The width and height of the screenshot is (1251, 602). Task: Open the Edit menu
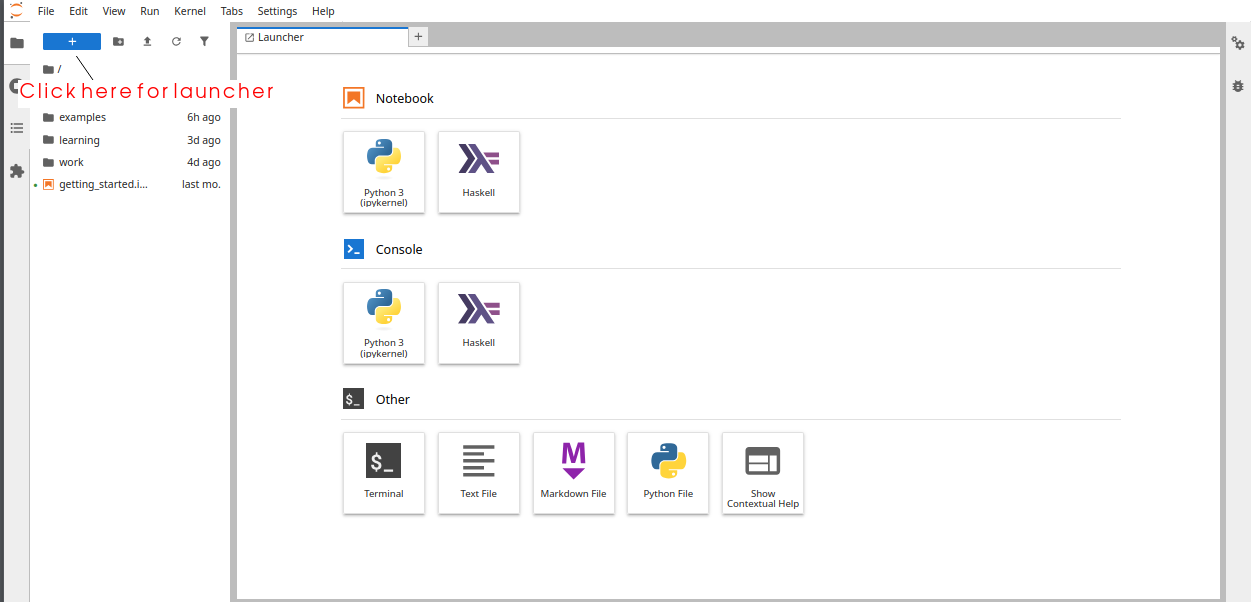(x=79, y=11)
